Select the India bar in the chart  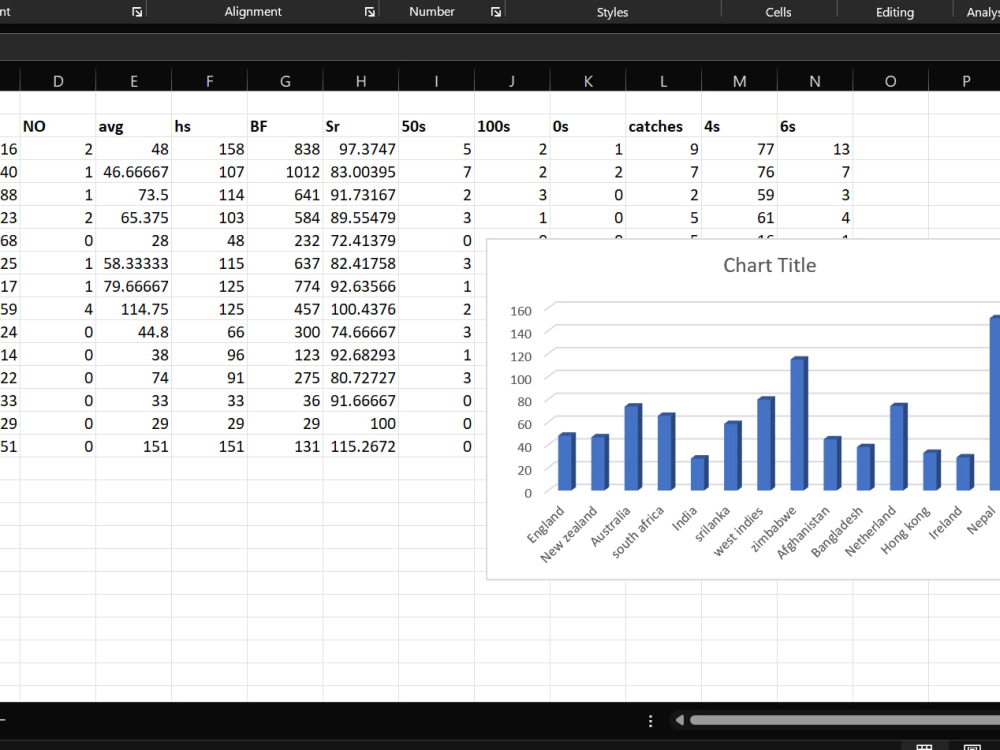[699, 473]
